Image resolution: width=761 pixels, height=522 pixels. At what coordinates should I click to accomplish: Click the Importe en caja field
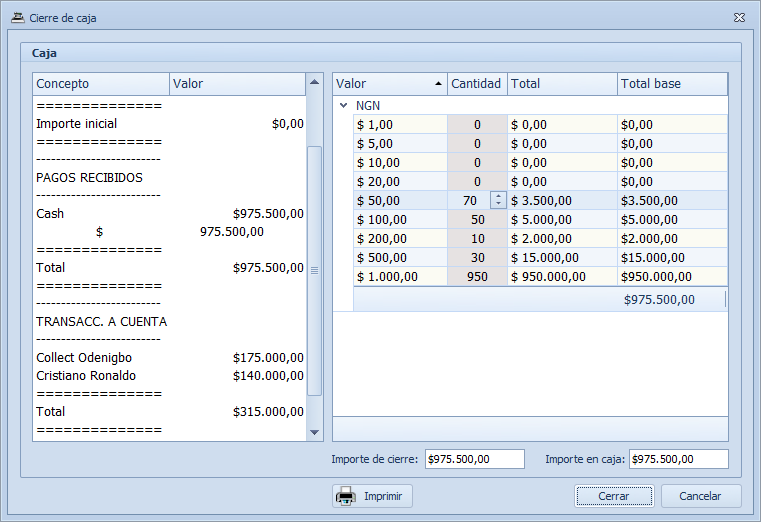tap(678, 459)
